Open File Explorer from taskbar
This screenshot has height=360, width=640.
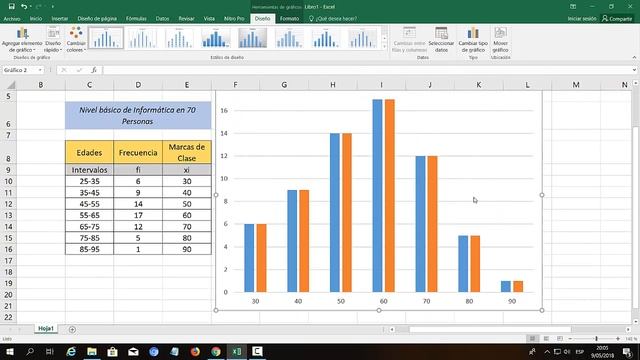tap(92, 351)
